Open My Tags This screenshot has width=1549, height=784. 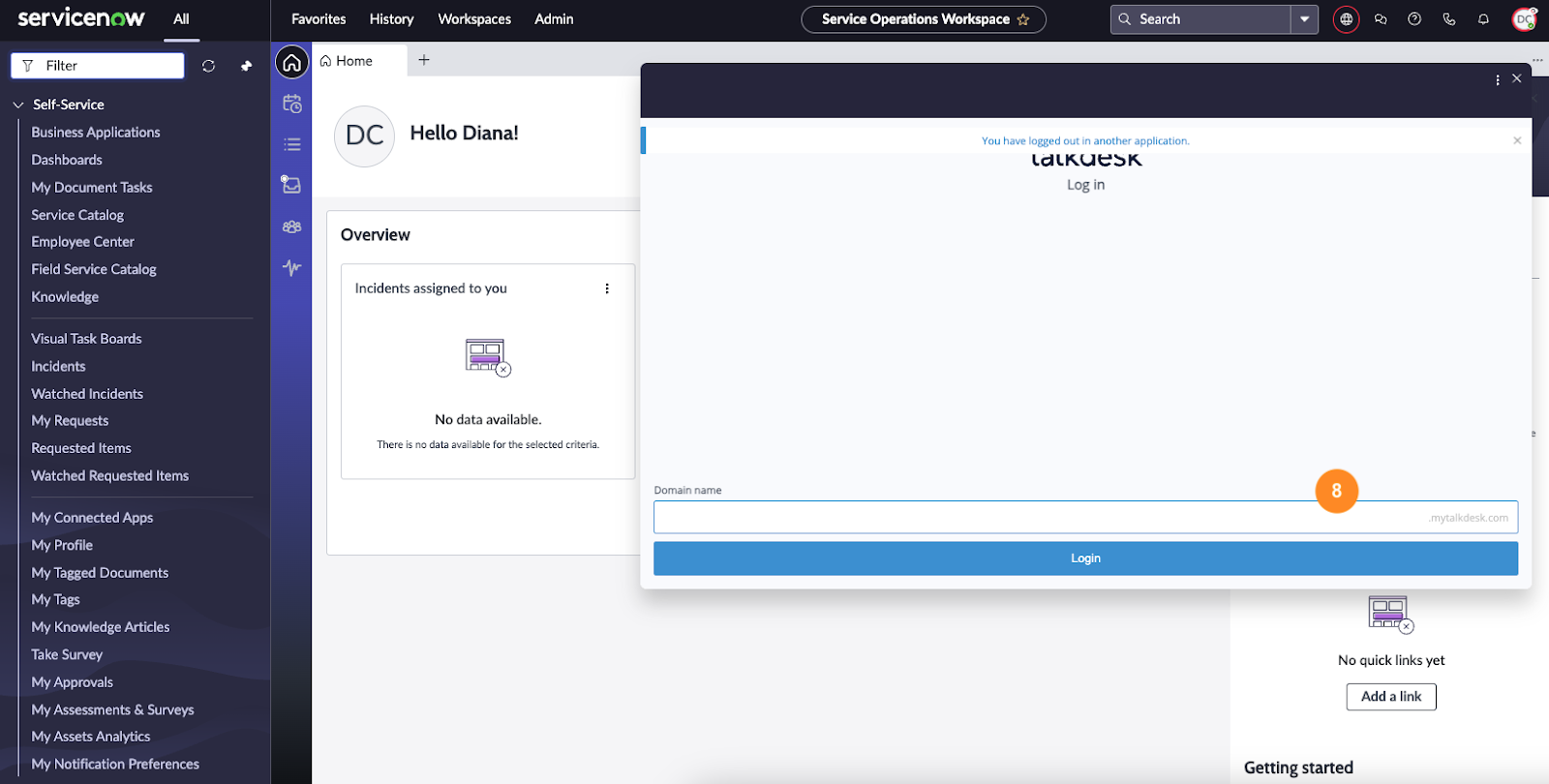55,600
